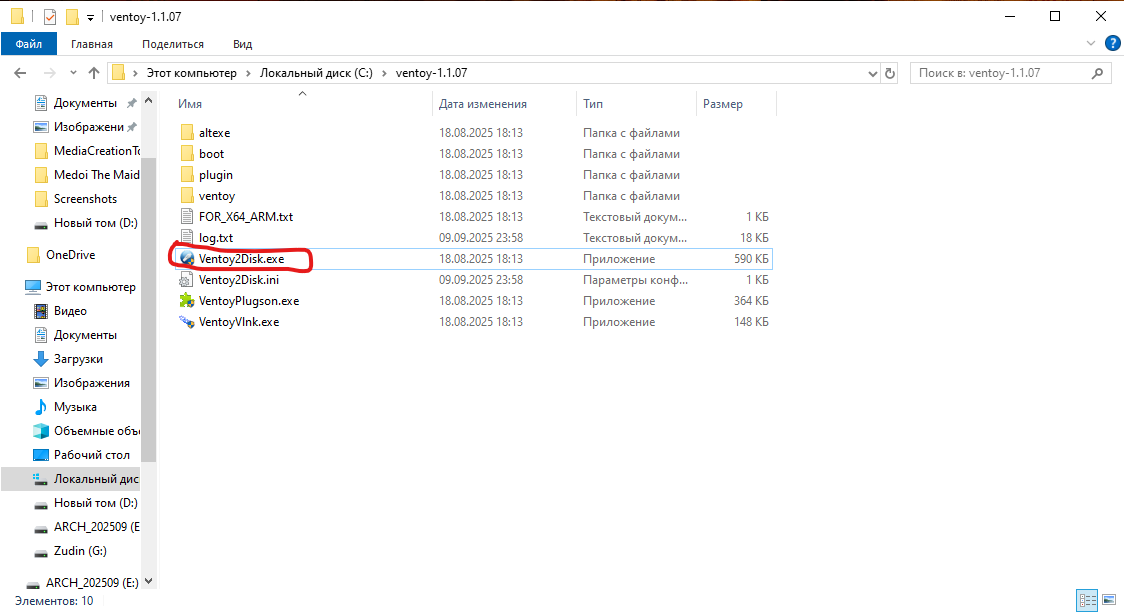Open the Файл menu
The height and width of the screenshot is (612, 1124).
point(29,44)
